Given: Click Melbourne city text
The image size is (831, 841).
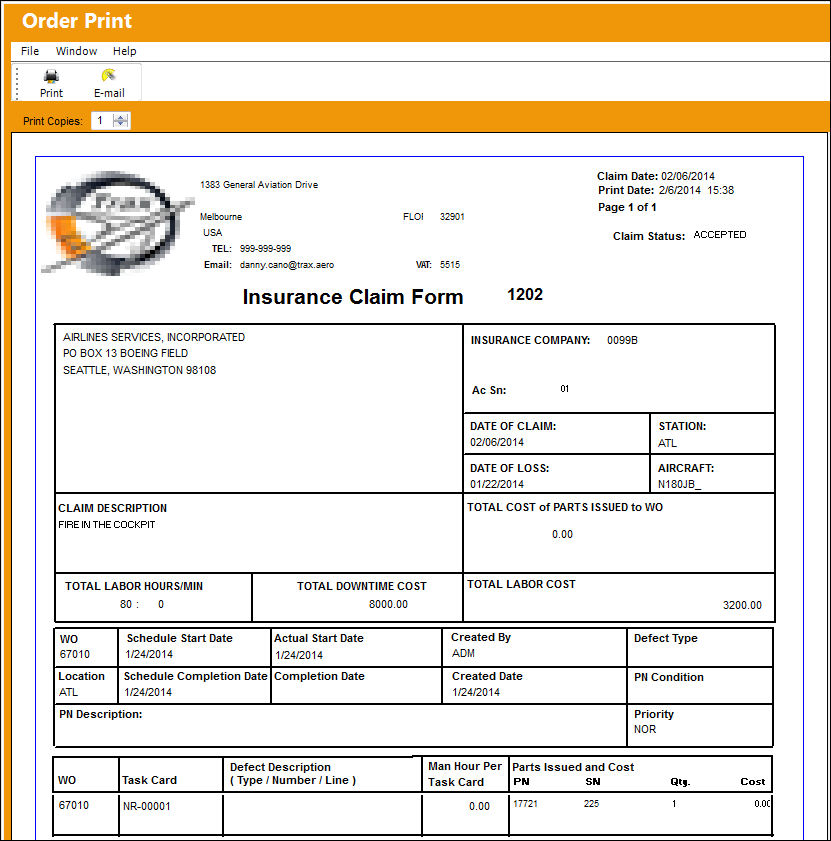Looking at the screenshot, I should [220, 217].
